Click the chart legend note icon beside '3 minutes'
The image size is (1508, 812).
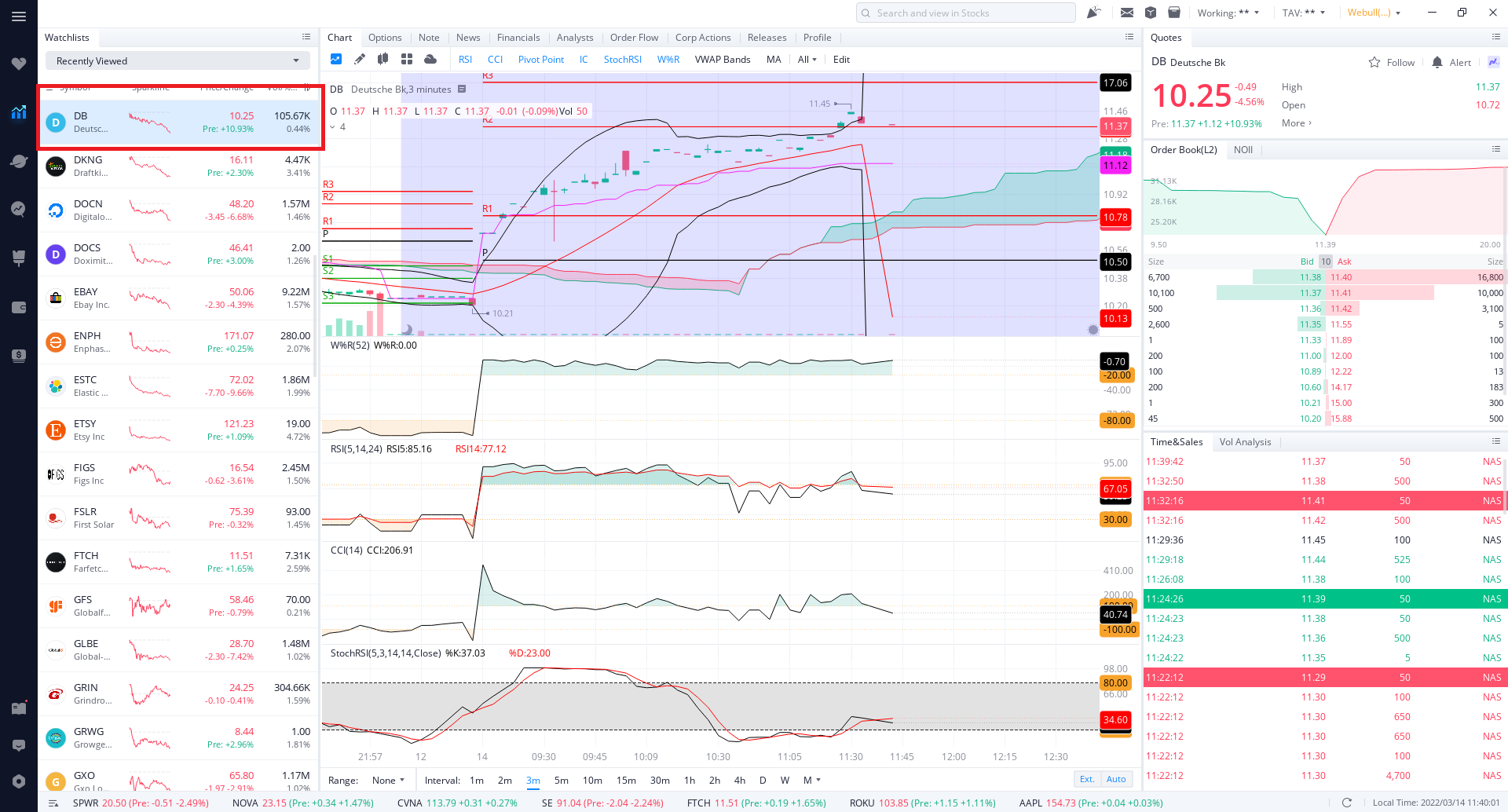tap(462, 89)
